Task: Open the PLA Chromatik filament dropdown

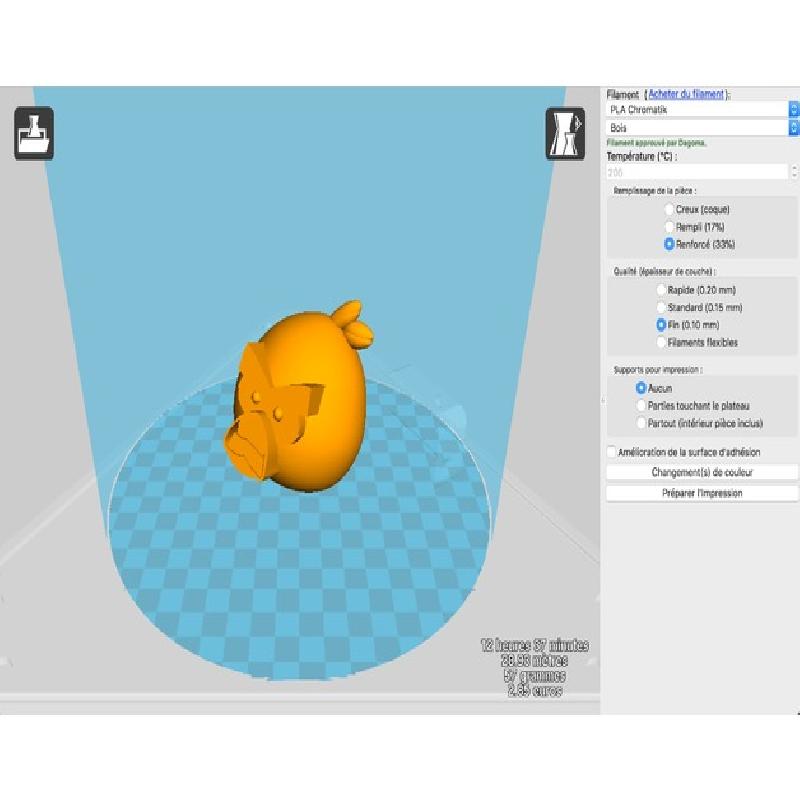Action: coord(703,110)
